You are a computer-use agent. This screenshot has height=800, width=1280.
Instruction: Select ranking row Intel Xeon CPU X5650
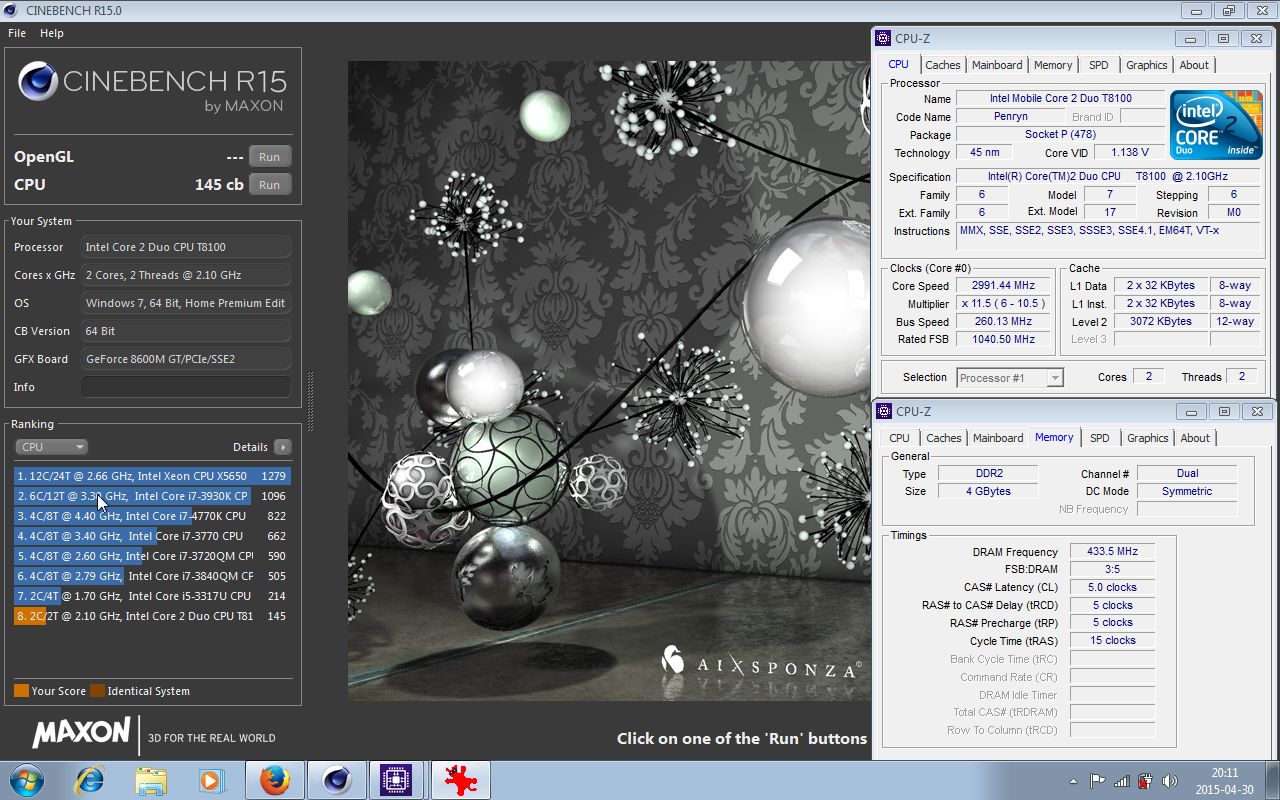point(152,476)
